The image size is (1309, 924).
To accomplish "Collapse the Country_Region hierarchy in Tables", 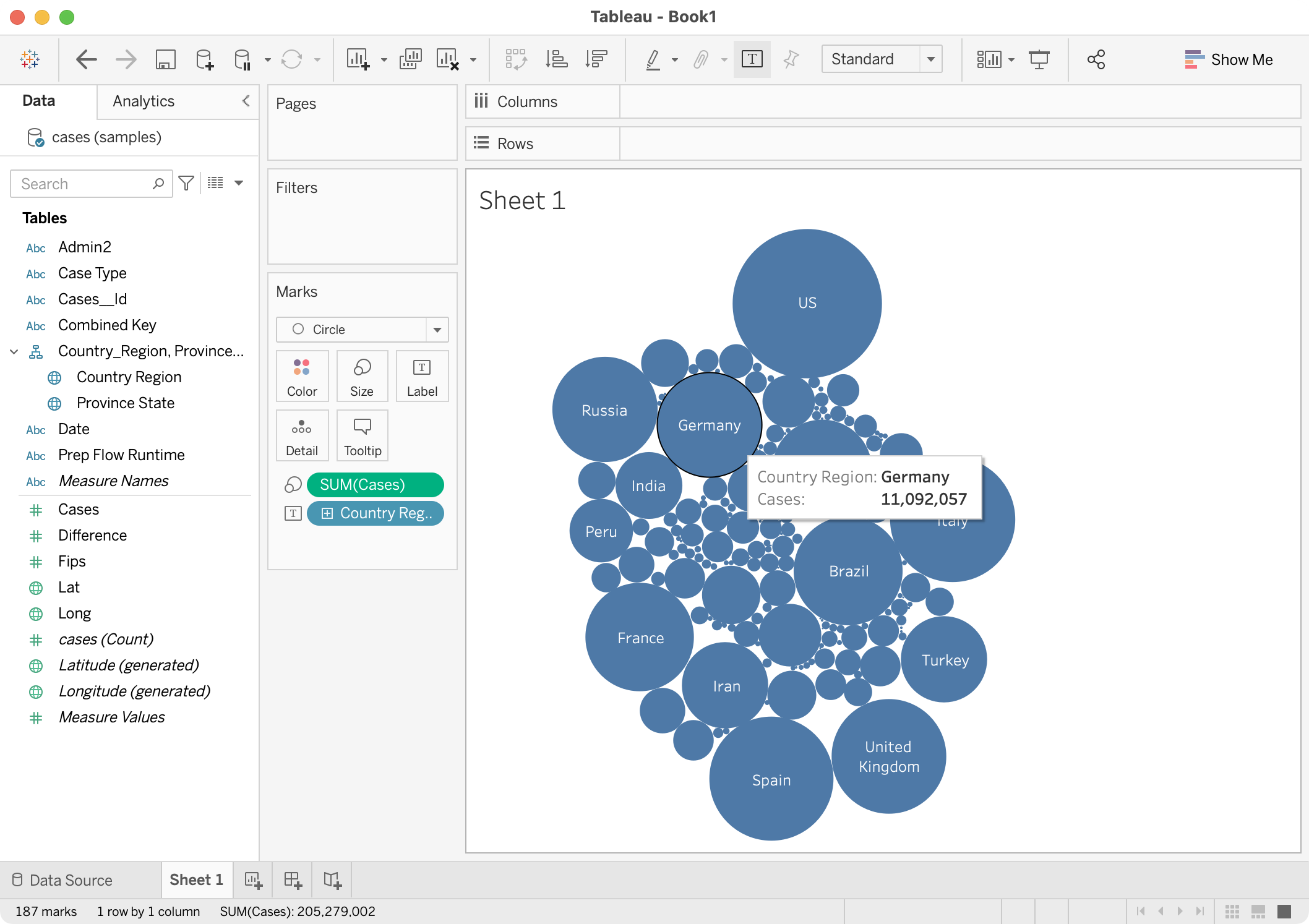I will pyautogui.click(x=14, y=351).
